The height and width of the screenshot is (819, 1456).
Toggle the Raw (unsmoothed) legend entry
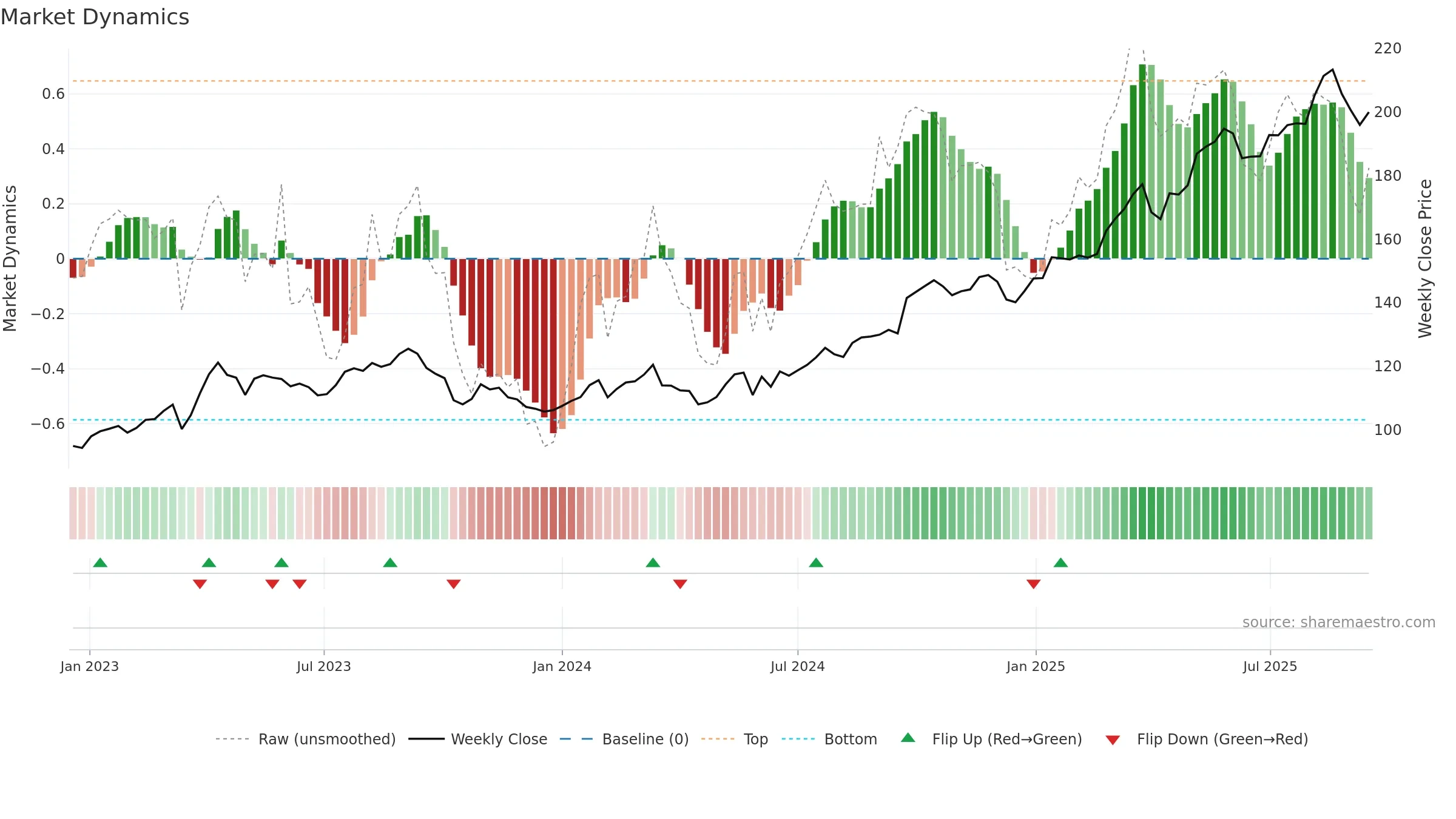(305, 739)
